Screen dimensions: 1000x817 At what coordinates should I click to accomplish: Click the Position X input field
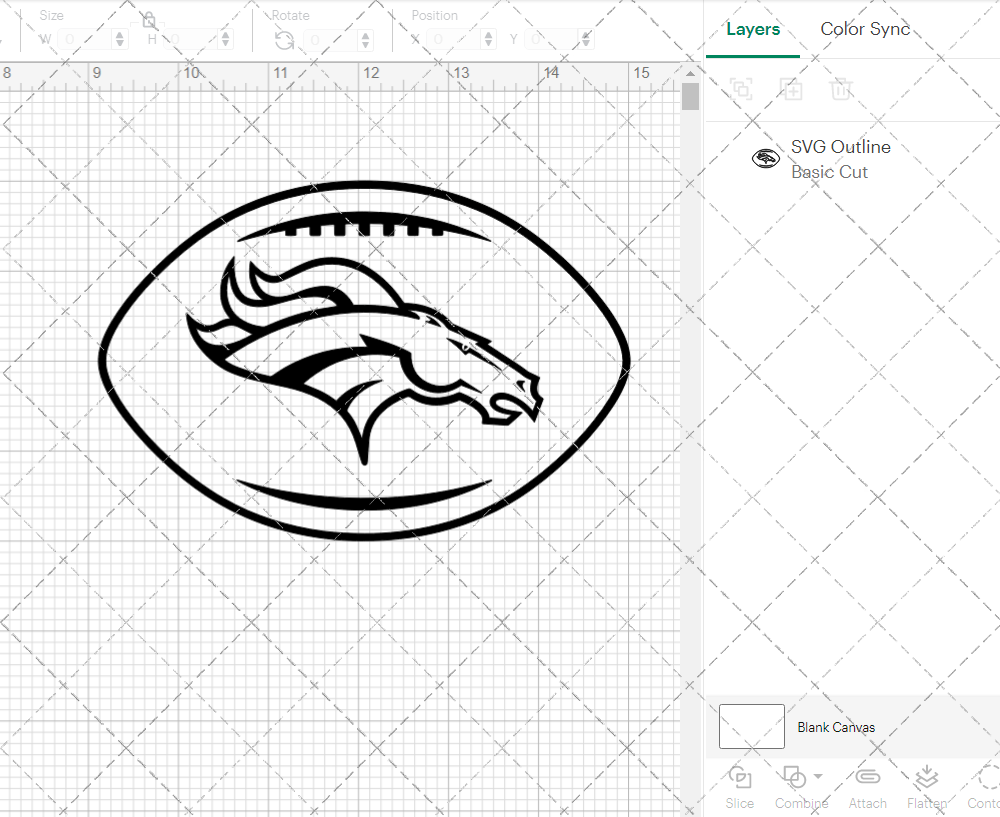pyautogui.click(x=454, y=40)
